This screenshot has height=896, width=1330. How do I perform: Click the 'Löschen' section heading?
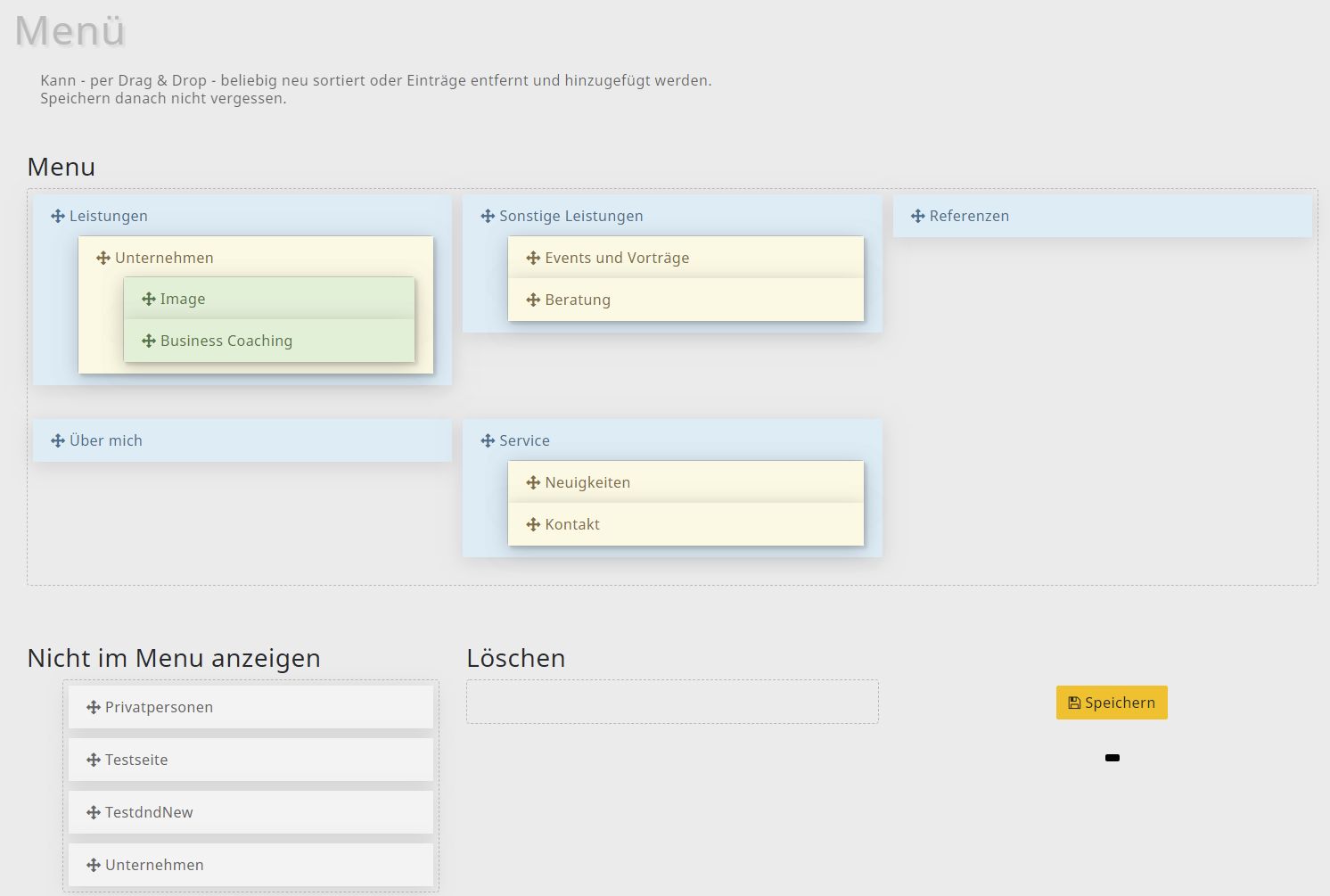516,658
